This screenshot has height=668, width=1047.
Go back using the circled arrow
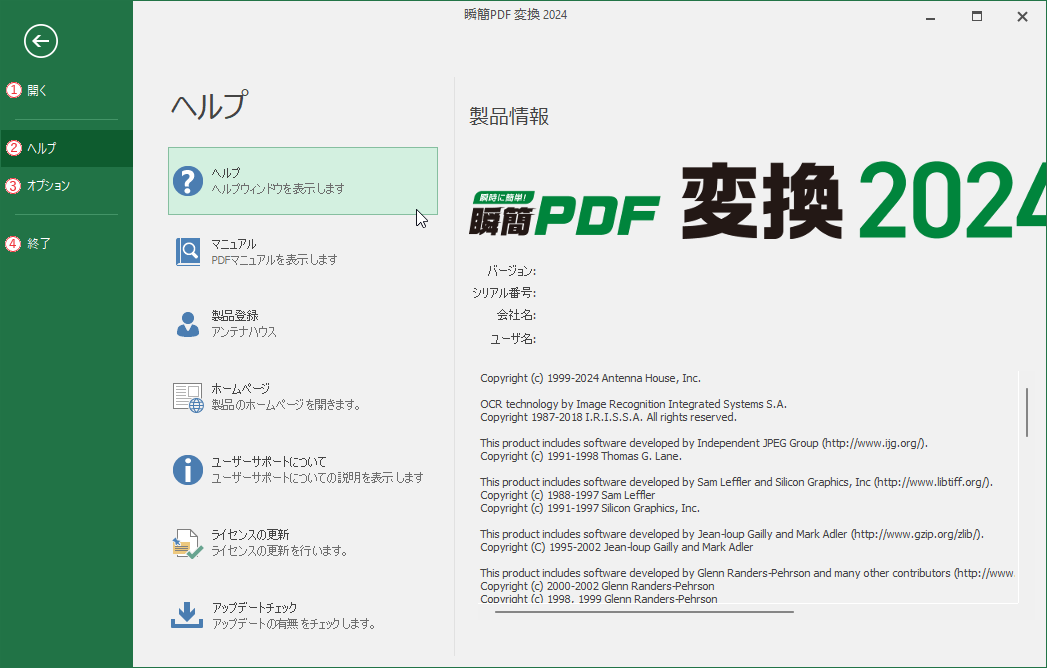[x=41, y=41]
